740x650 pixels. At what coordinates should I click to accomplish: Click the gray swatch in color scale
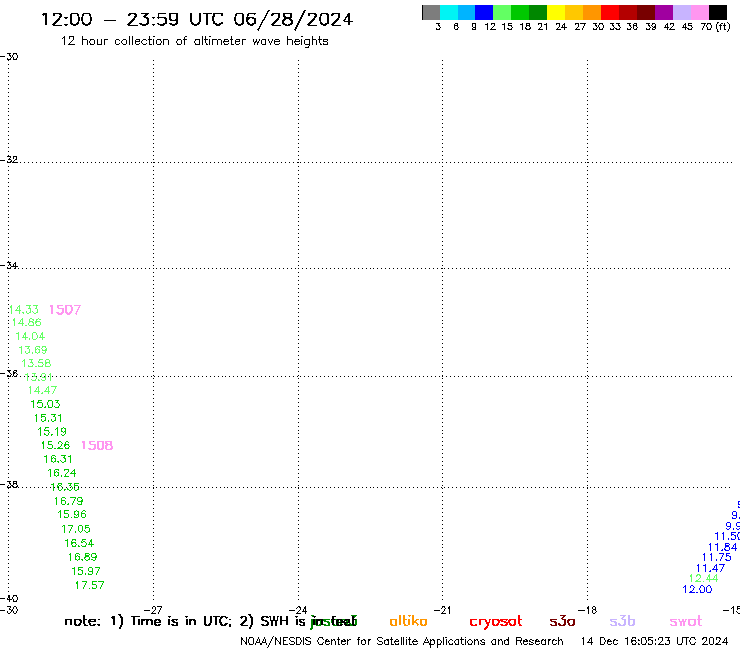click(431, 12)
